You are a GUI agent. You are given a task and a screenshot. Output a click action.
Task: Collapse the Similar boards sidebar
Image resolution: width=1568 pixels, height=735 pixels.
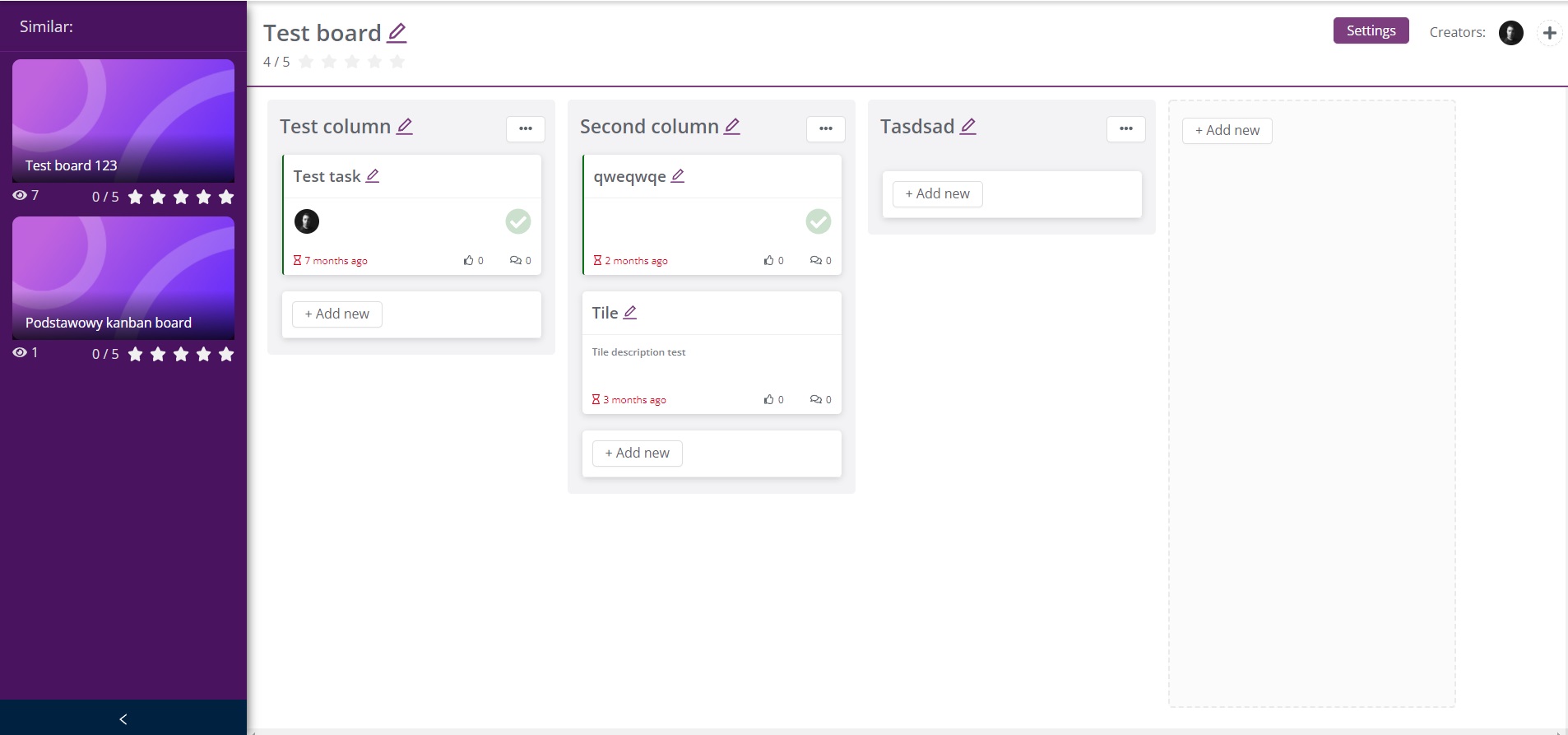coord(123,719)
